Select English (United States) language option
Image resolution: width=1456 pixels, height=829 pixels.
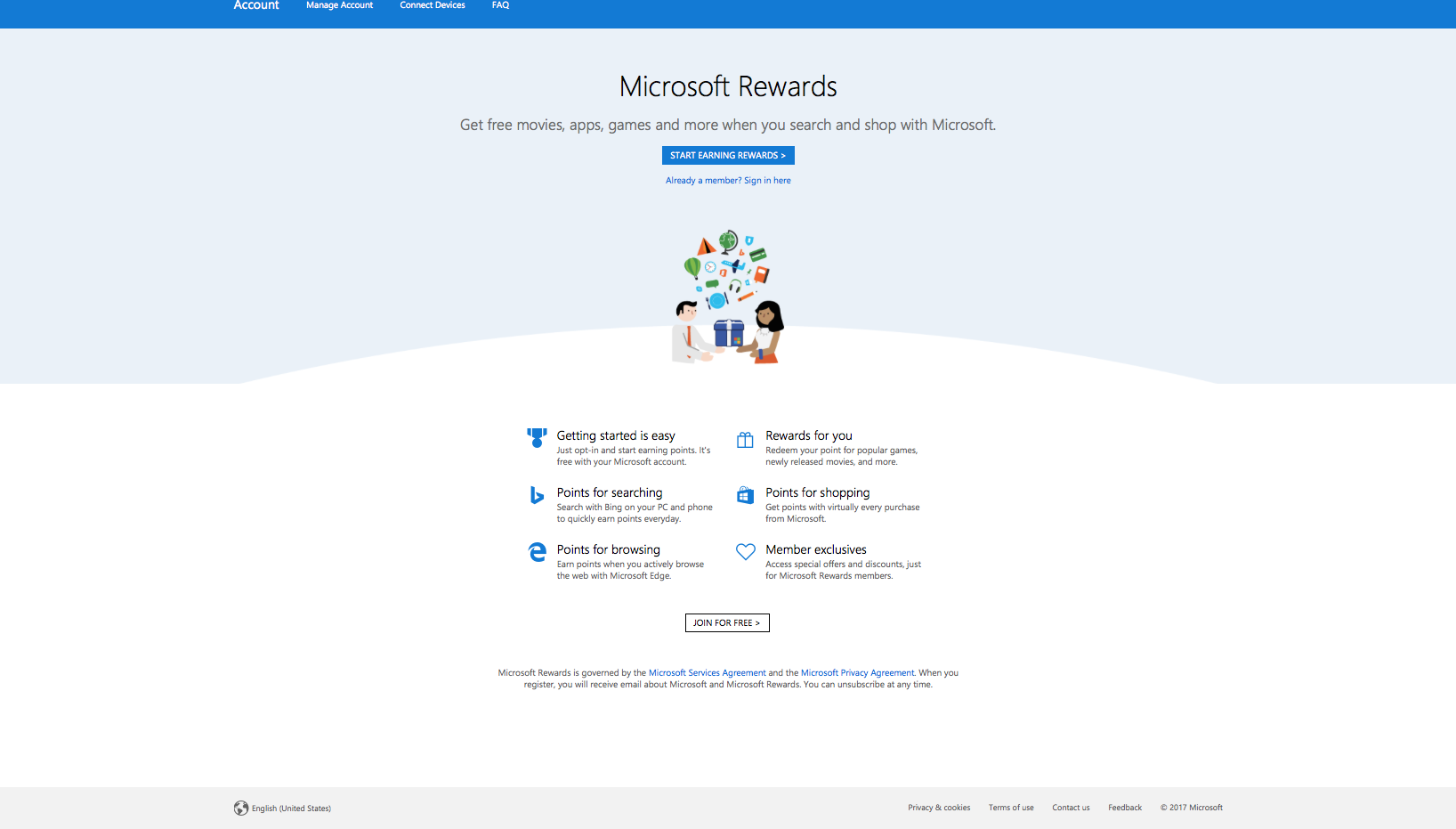pos(291,809)
